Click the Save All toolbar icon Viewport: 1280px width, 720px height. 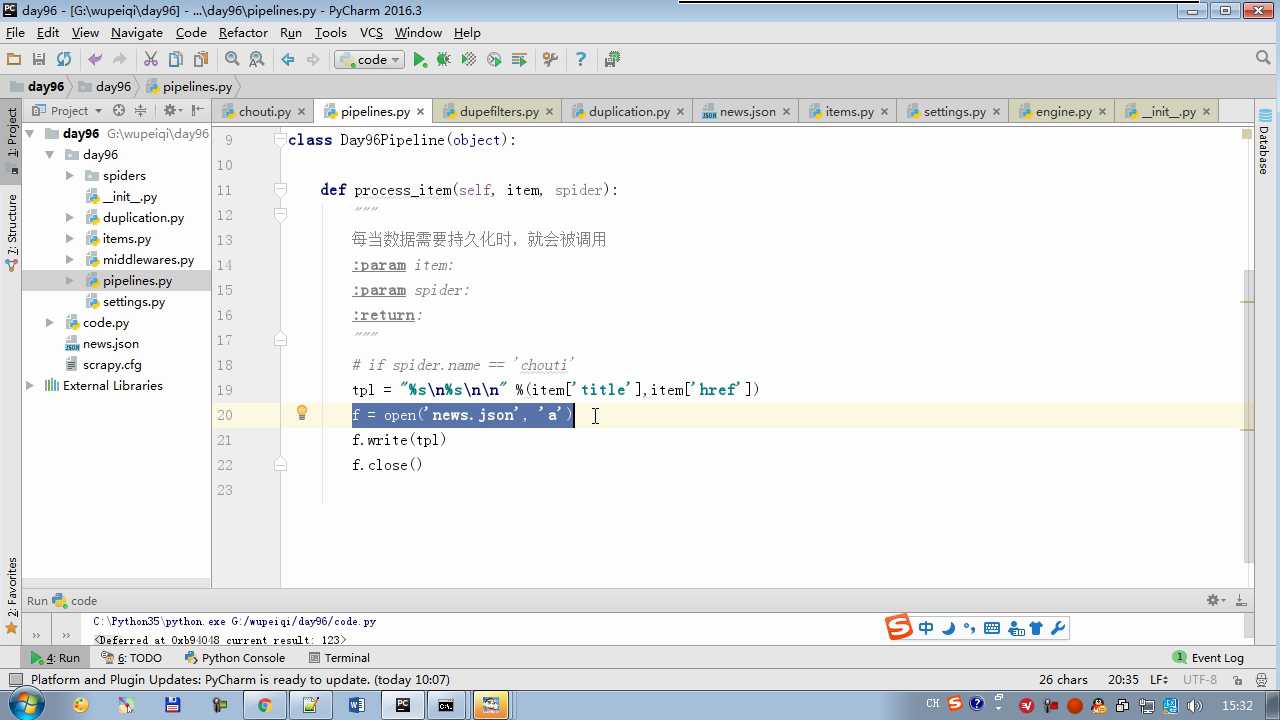tap(39, 60)
